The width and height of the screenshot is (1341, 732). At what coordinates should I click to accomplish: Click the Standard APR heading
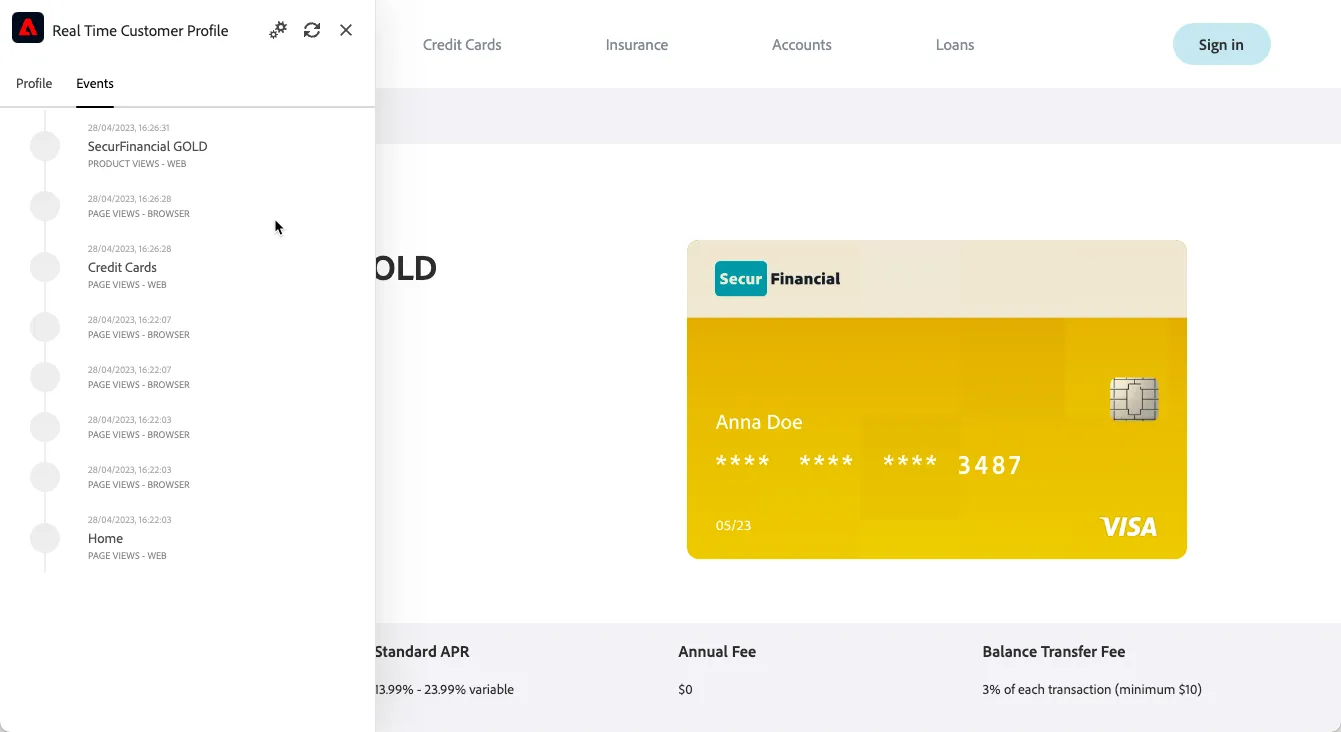coord(422,652)
